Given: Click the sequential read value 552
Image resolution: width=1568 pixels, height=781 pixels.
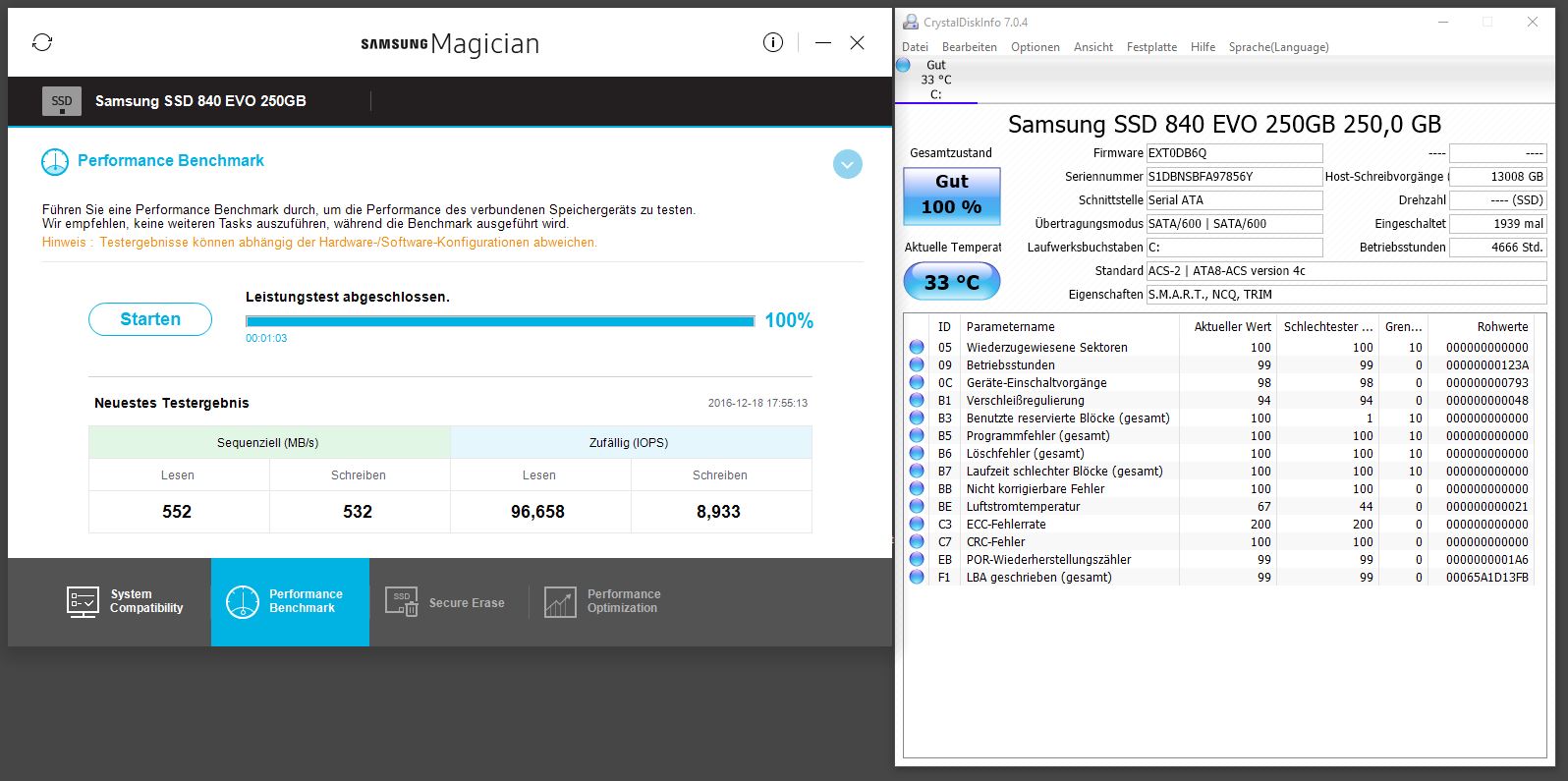Looking at the screenshot, I should (x=177, y=512).
